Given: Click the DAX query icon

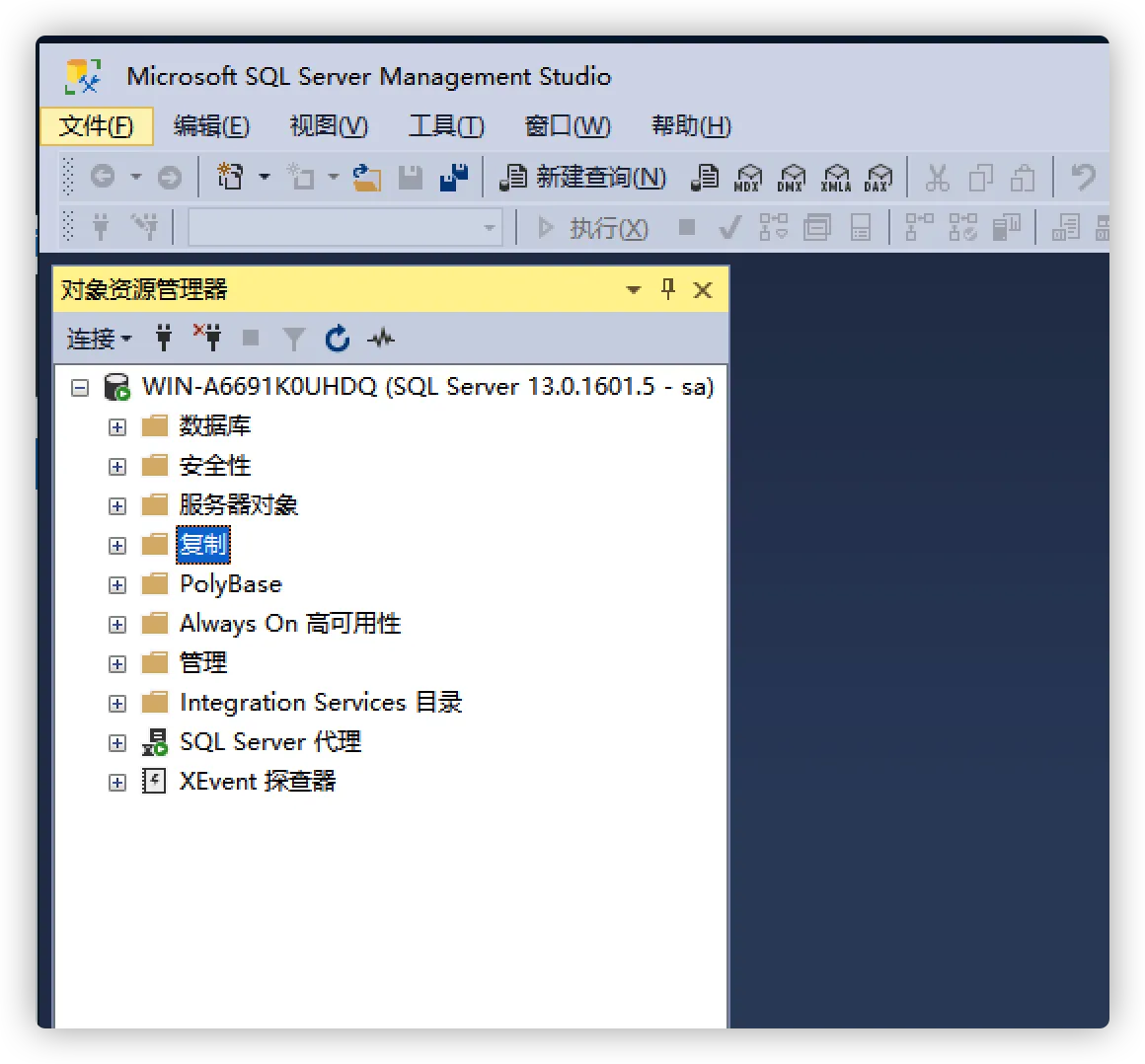Looking at the screenshot, I should (x=877, y=178).
